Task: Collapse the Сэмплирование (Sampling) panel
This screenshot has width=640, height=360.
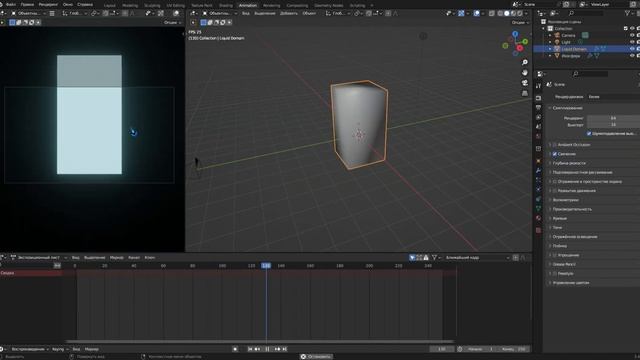Action: [567, 108]
